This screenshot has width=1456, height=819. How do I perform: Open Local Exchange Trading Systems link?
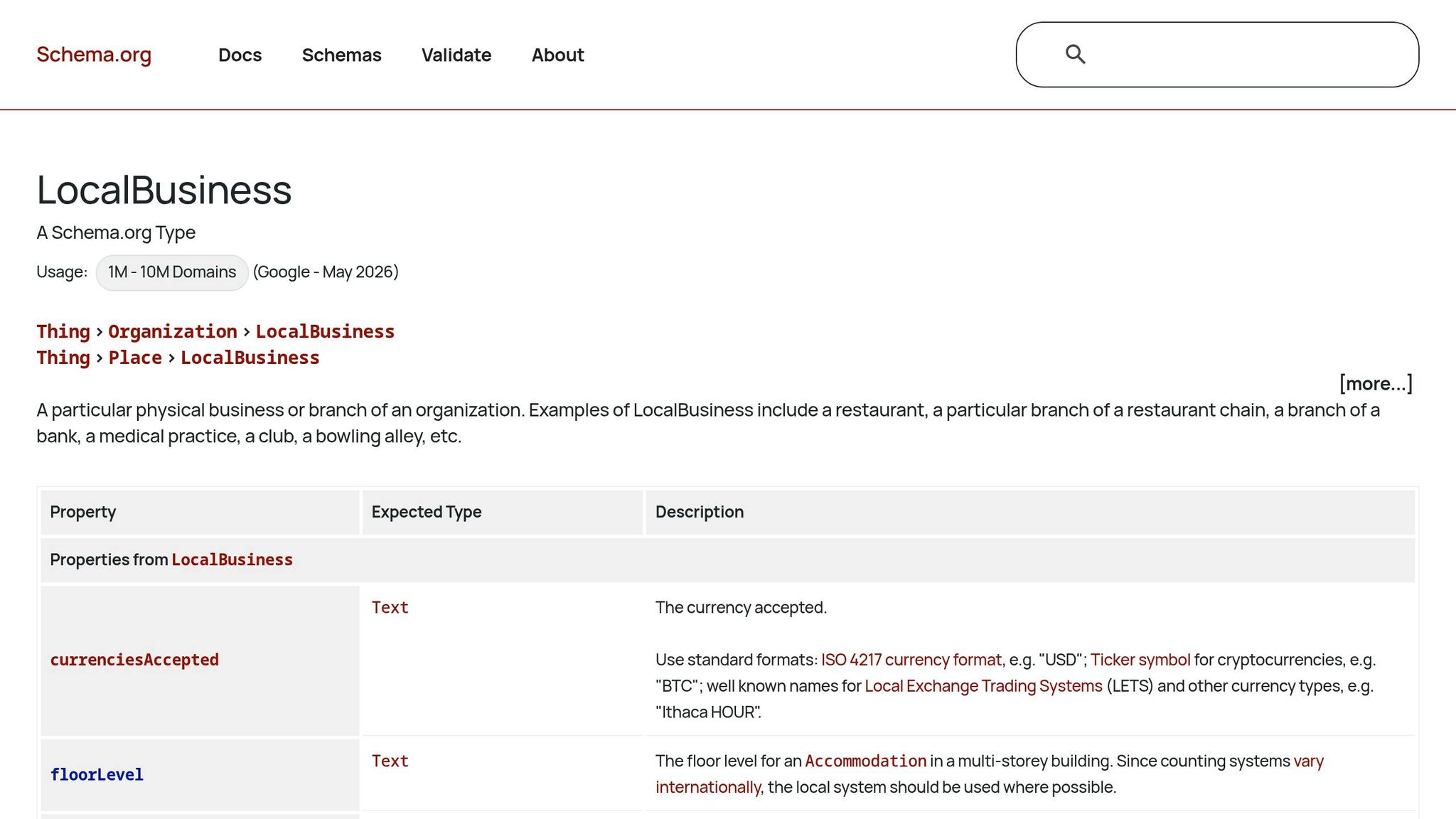click(x=984, y=686)
